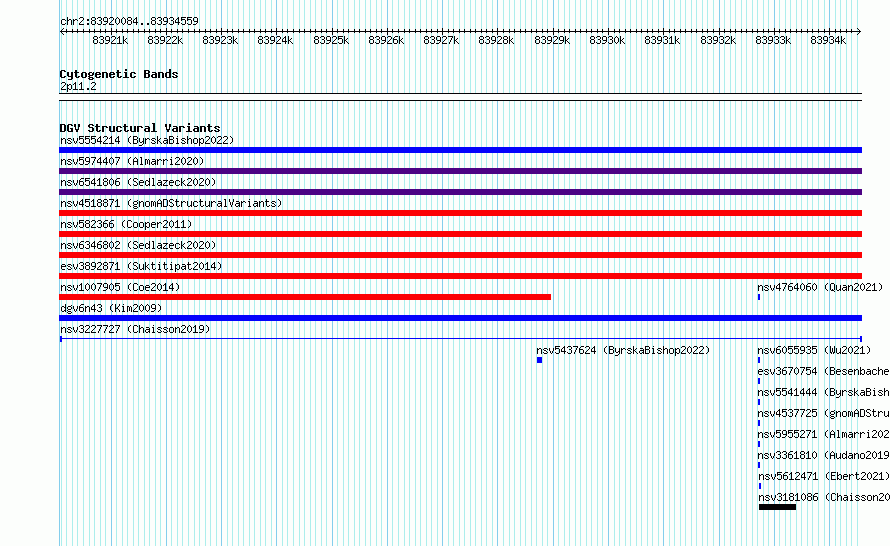Open the esv3892871 (Suktitipat2014) label
Screen dimensions: 890x546
click(141, 266)
